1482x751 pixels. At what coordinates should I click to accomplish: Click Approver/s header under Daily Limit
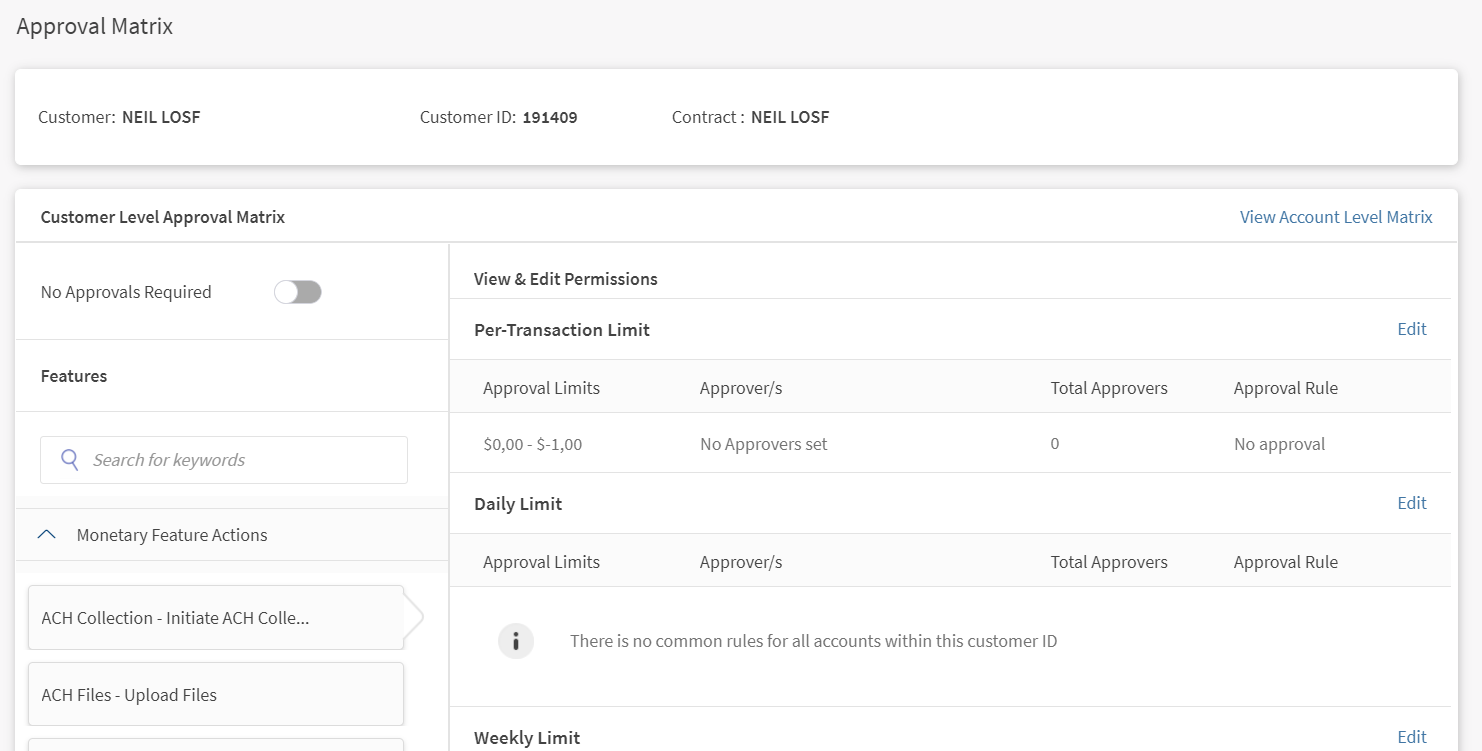[741, 562]
